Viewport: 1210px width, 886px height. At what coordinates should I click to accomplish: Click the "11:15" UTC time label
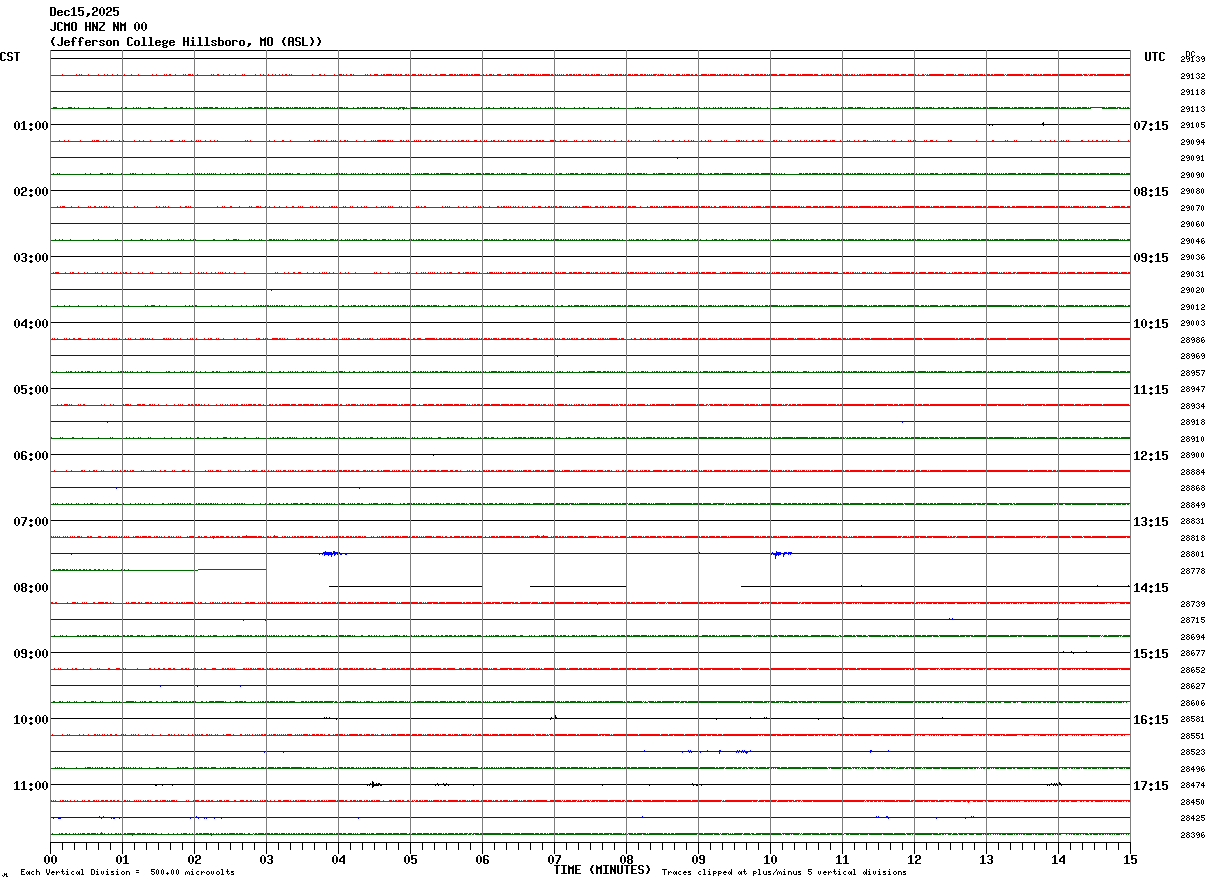(1151, 389)
